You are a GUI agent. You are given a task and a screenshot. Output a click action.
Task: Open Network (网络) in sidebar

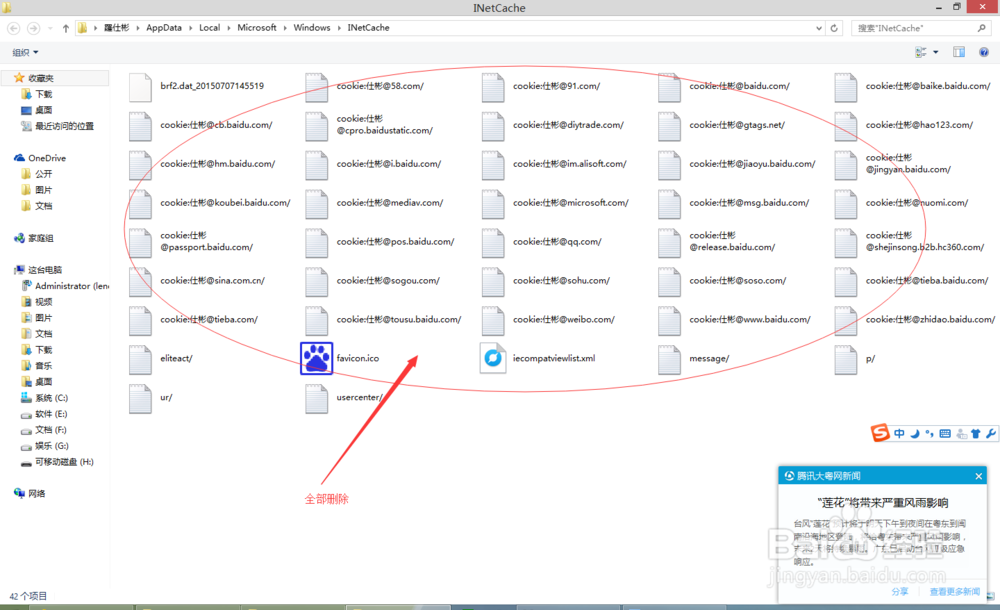coord(36,493)
